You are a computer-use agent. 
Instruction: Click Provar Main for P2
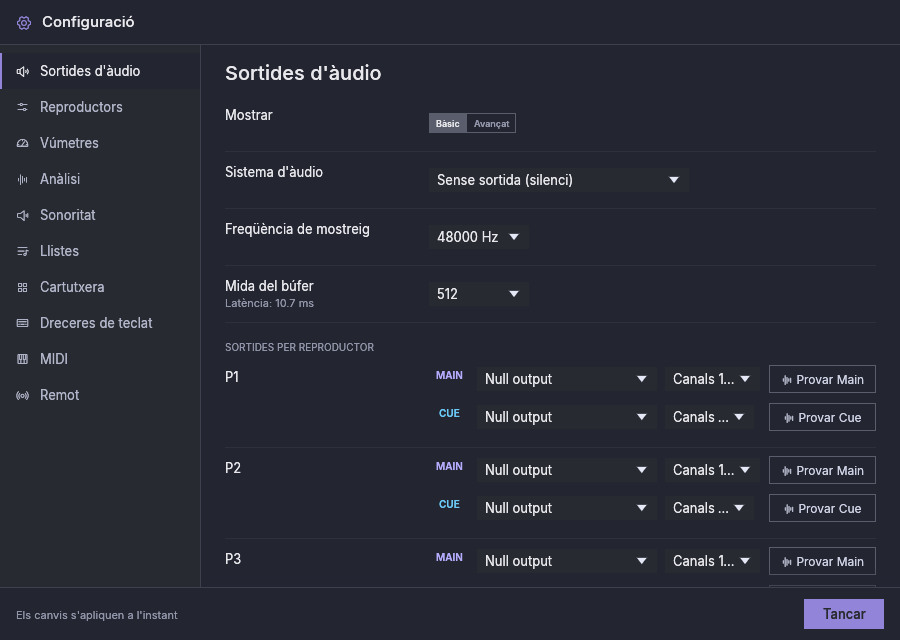coord(822,471)
